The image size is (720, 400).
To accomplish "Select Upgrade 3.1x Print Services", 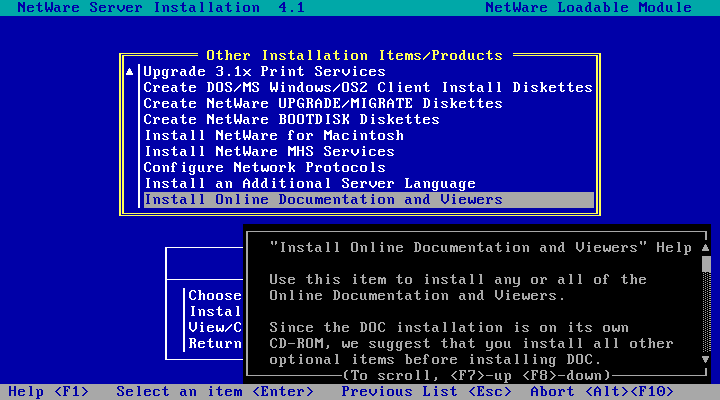I will (x=264, y=72).
